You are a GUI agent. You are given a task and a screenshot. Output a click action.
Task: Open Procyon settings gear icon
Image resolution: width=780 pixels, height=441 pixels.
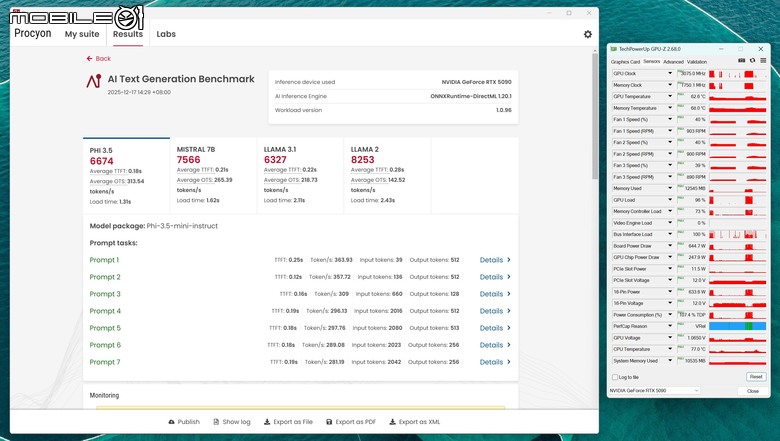point(587,34)
